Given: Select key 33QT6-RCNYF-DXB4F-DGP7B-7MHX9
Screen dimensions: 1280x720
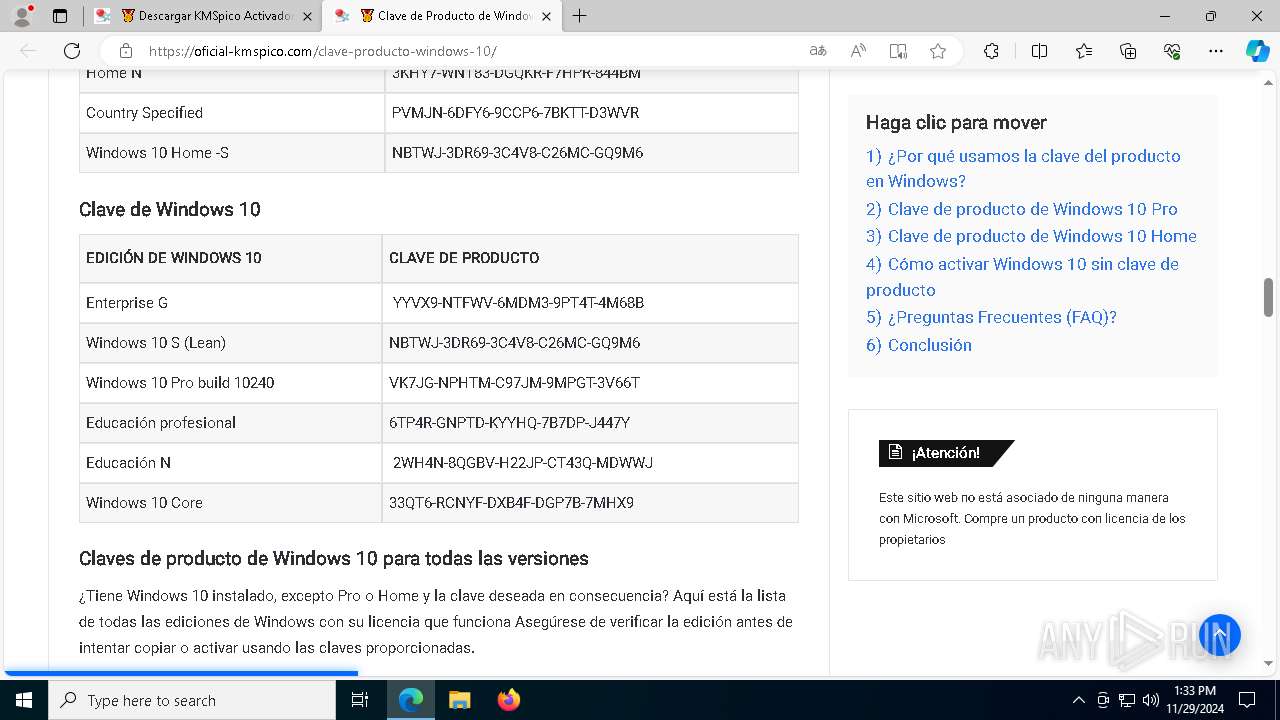Looking at the screenshot, I should coord(511,503).
